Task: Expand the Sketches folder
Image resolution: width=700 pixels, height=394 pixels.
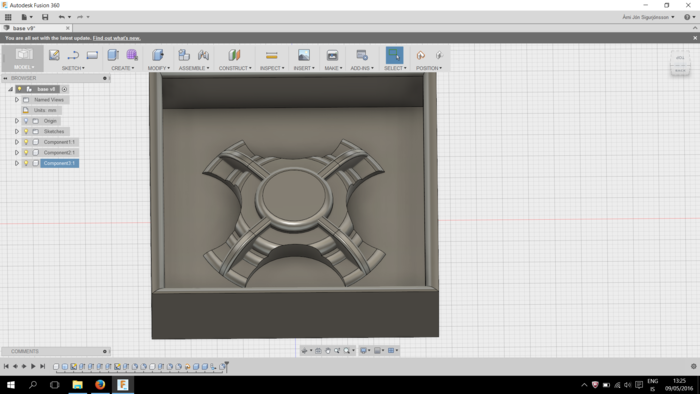Action: point(17,132)
